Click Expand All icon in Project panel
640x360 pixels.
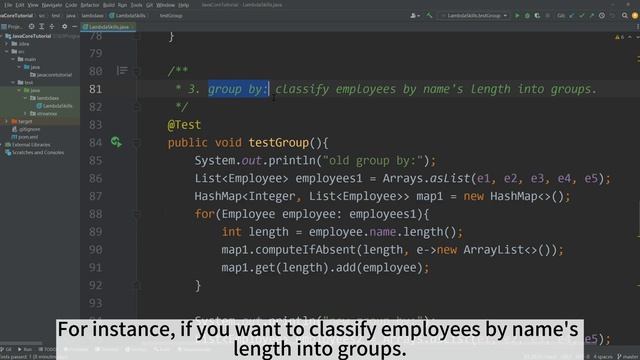(x=42, y=27)
